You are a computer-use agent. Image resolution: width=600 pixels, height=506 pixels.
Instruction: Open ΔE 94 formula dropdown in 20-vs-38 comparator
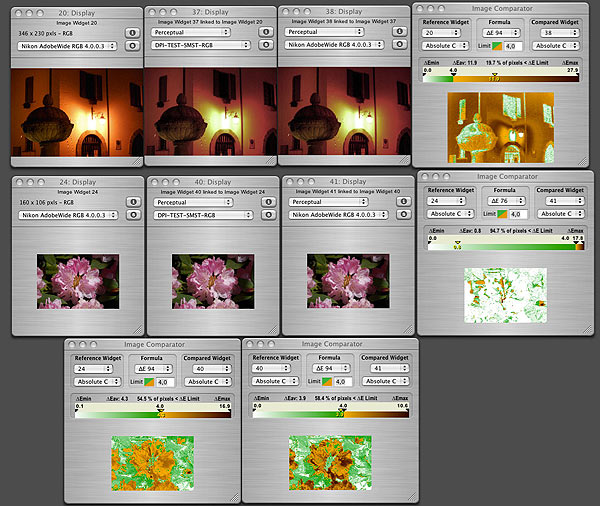pyautogui.click(x=501, y=33)
